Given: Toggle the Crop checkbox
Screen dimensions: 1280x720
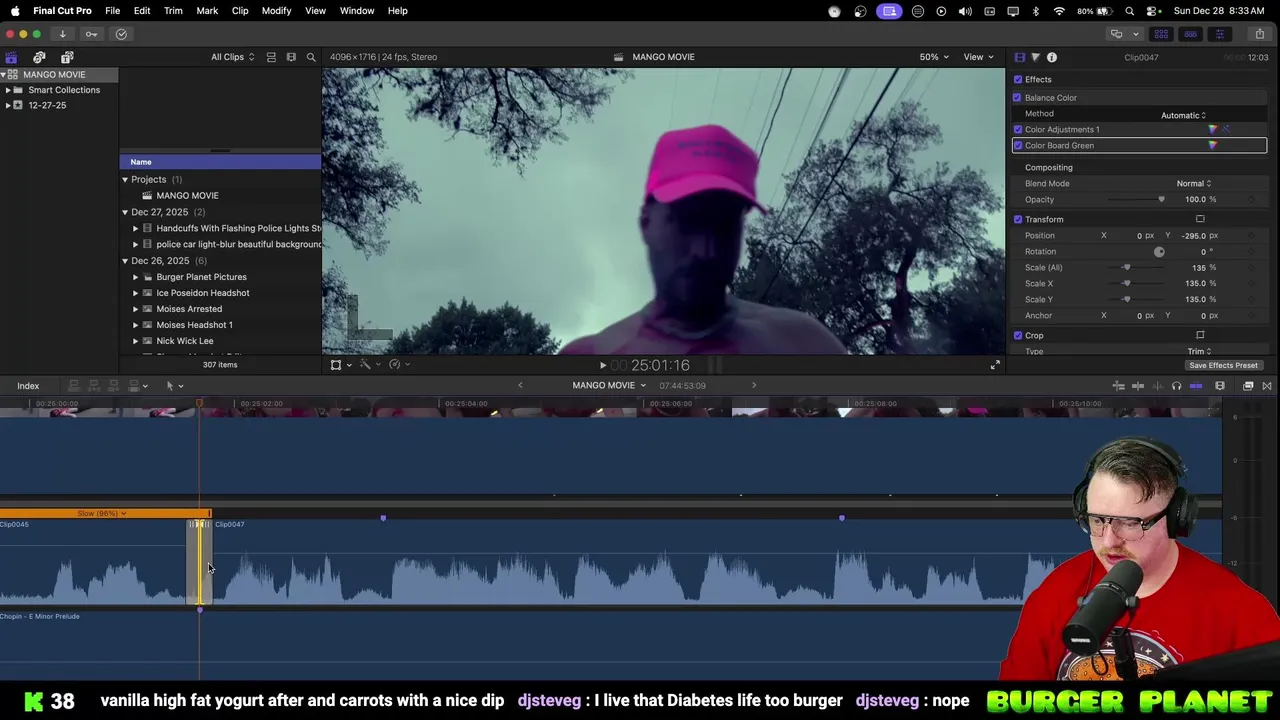Looking at the screenshot, I should [1018, 335].
